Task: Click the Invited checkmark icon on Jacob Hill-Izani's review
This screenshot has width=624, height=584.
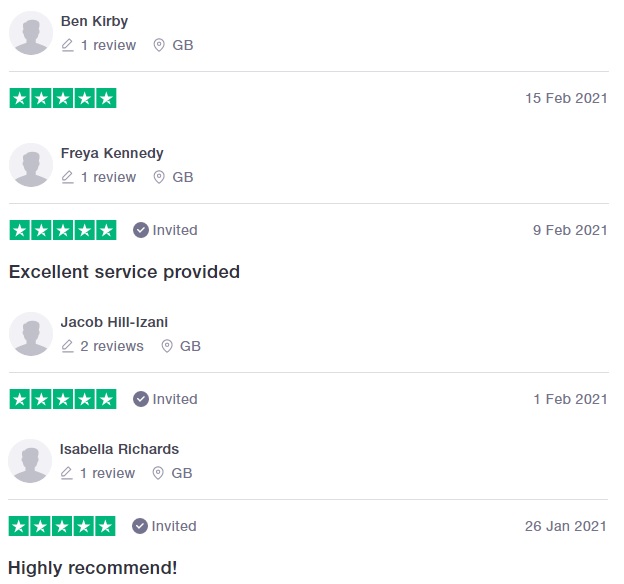Action: tap(141, 399)
